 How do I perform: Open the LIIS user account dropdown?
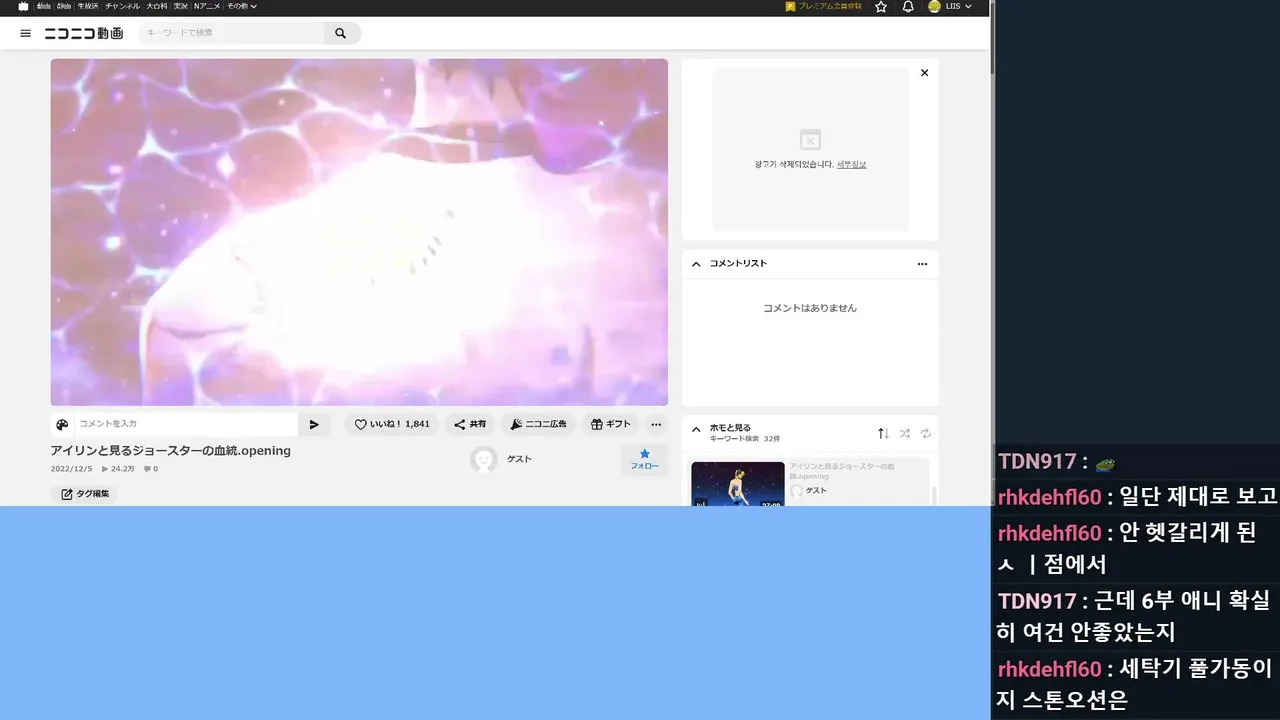tap(958, 6)
